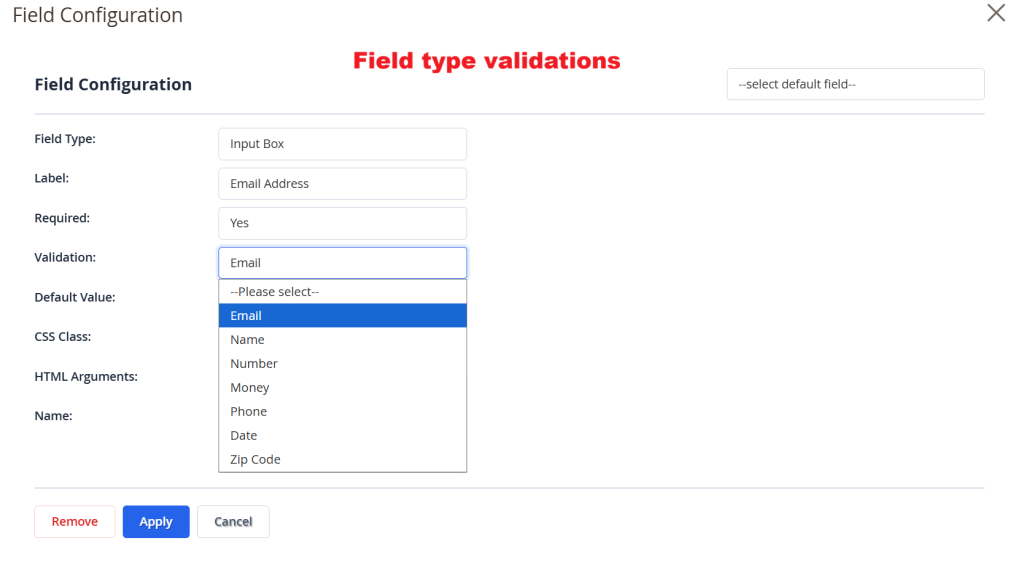
Task: Open the Field Type dropdown showing Input Box
Action: (342, 144)
